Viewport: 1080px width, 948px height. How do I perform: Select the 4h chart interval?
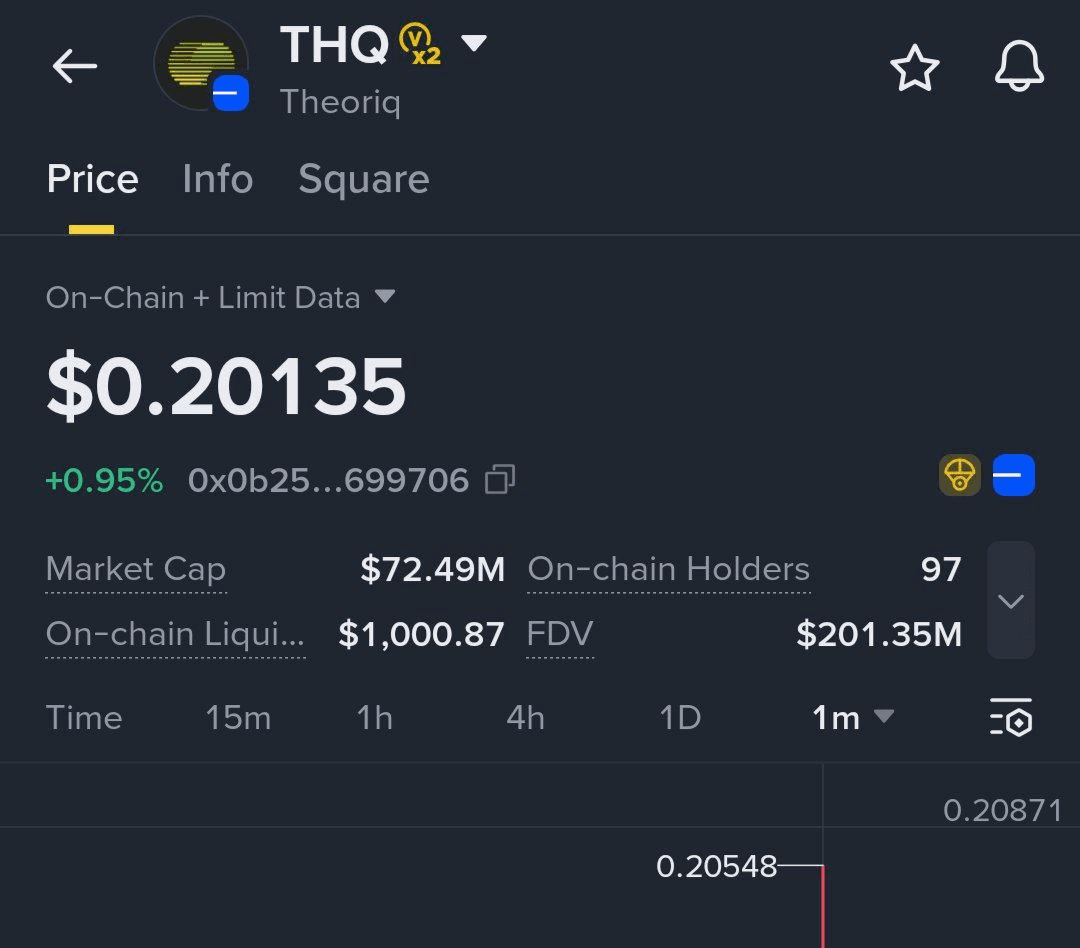525,718
